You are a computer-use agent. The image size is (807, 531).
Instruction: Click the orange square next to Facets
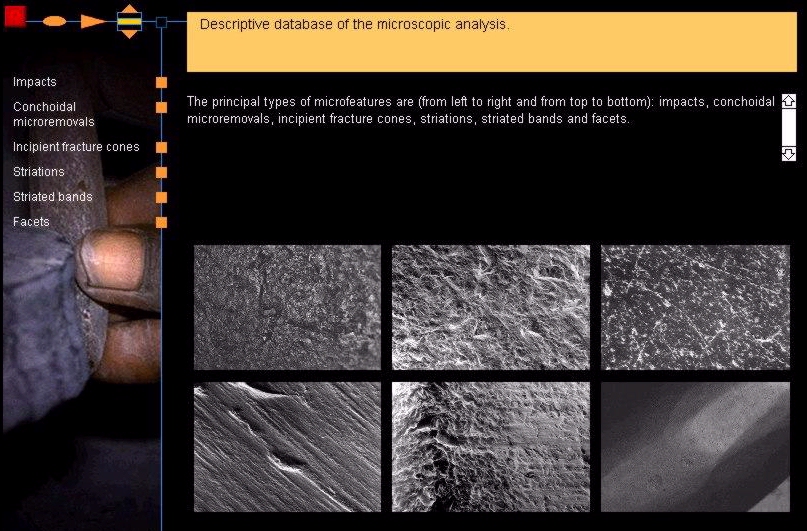point(162,222)
